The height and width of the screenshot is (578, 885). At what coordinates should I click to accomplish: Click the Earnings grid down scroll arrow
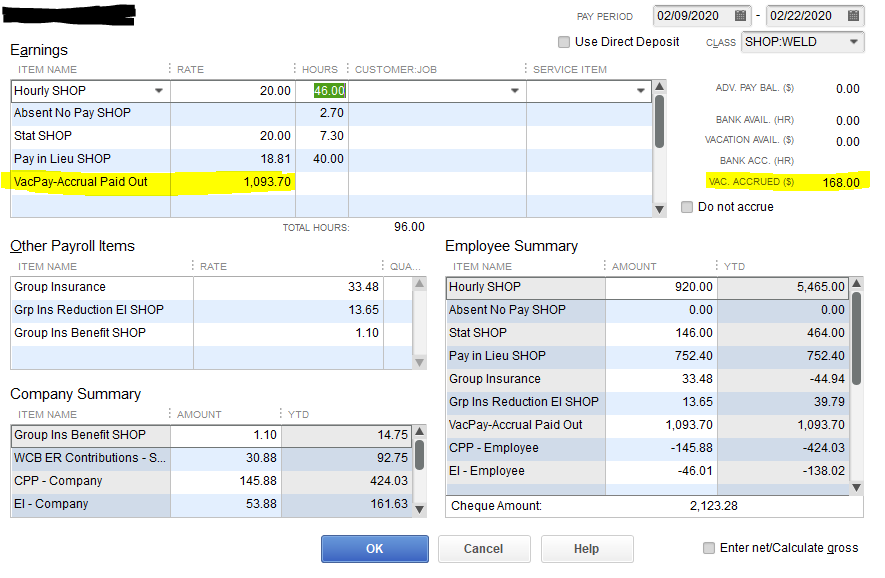[x=657, y=208]
